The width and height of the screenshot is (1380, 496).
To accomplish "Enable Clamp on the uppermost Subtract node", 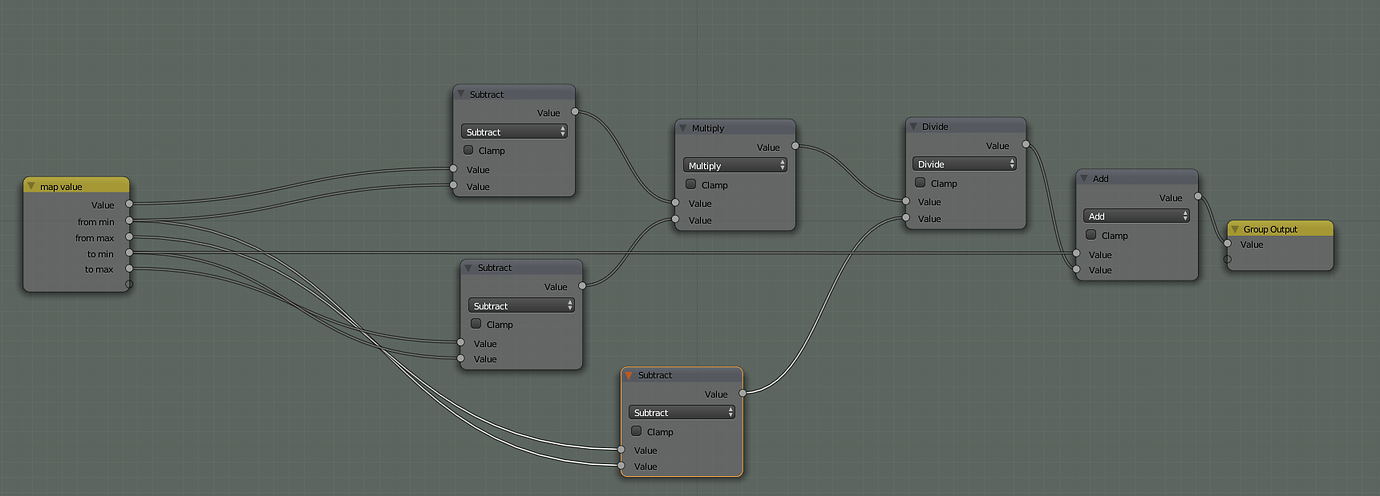I will 469,150.
